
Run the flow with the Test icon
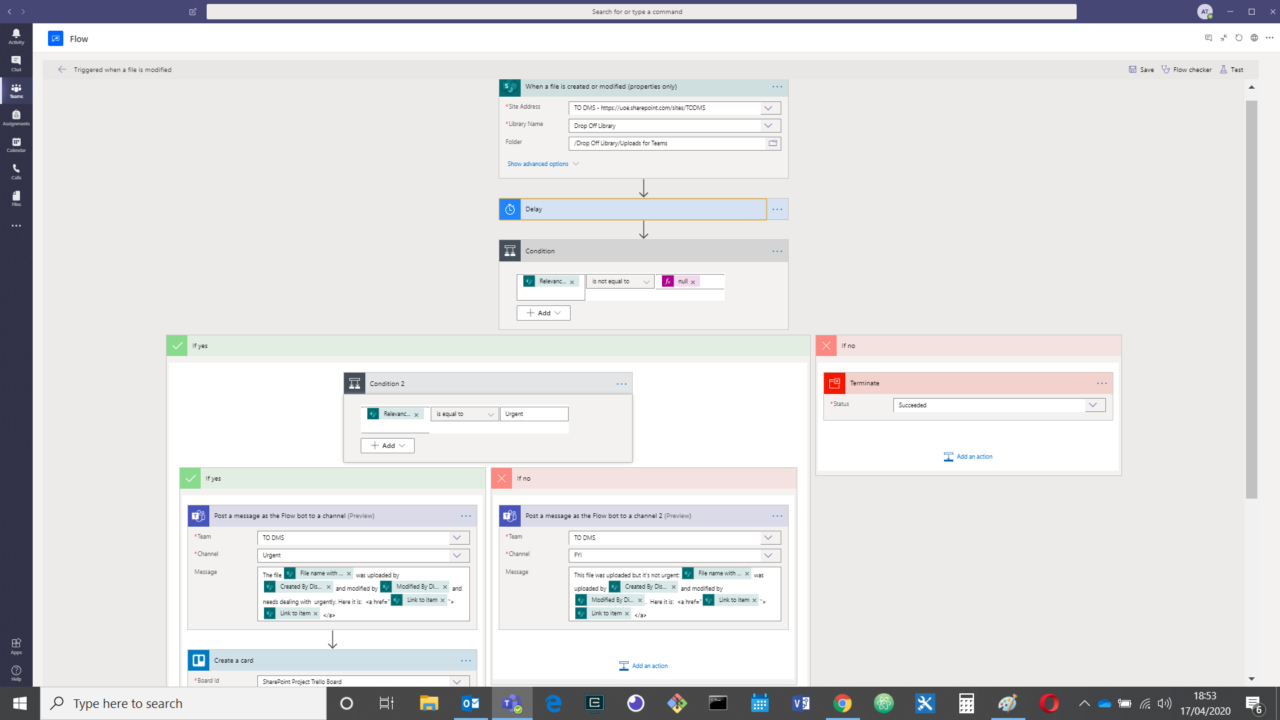[1232, 69]
